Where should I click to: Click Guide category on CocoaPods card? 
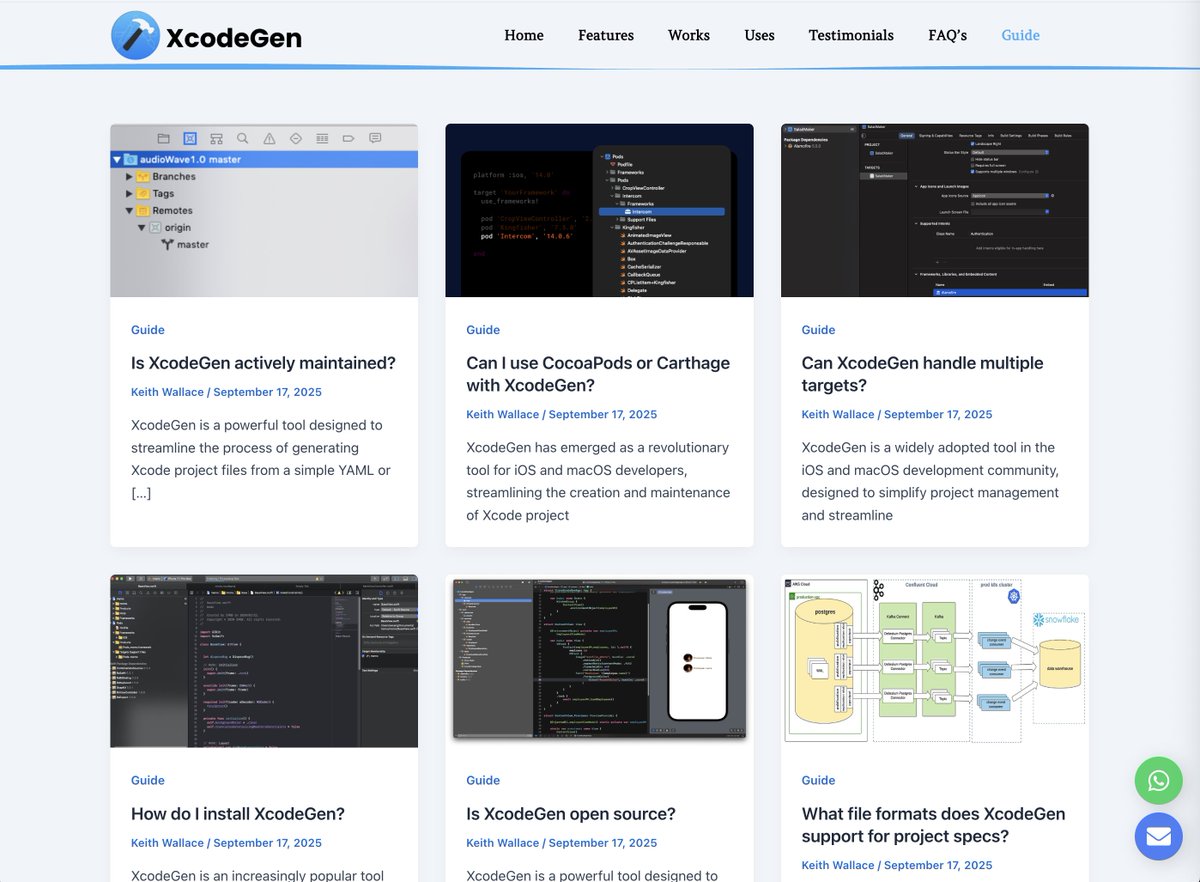pos(483,330)
